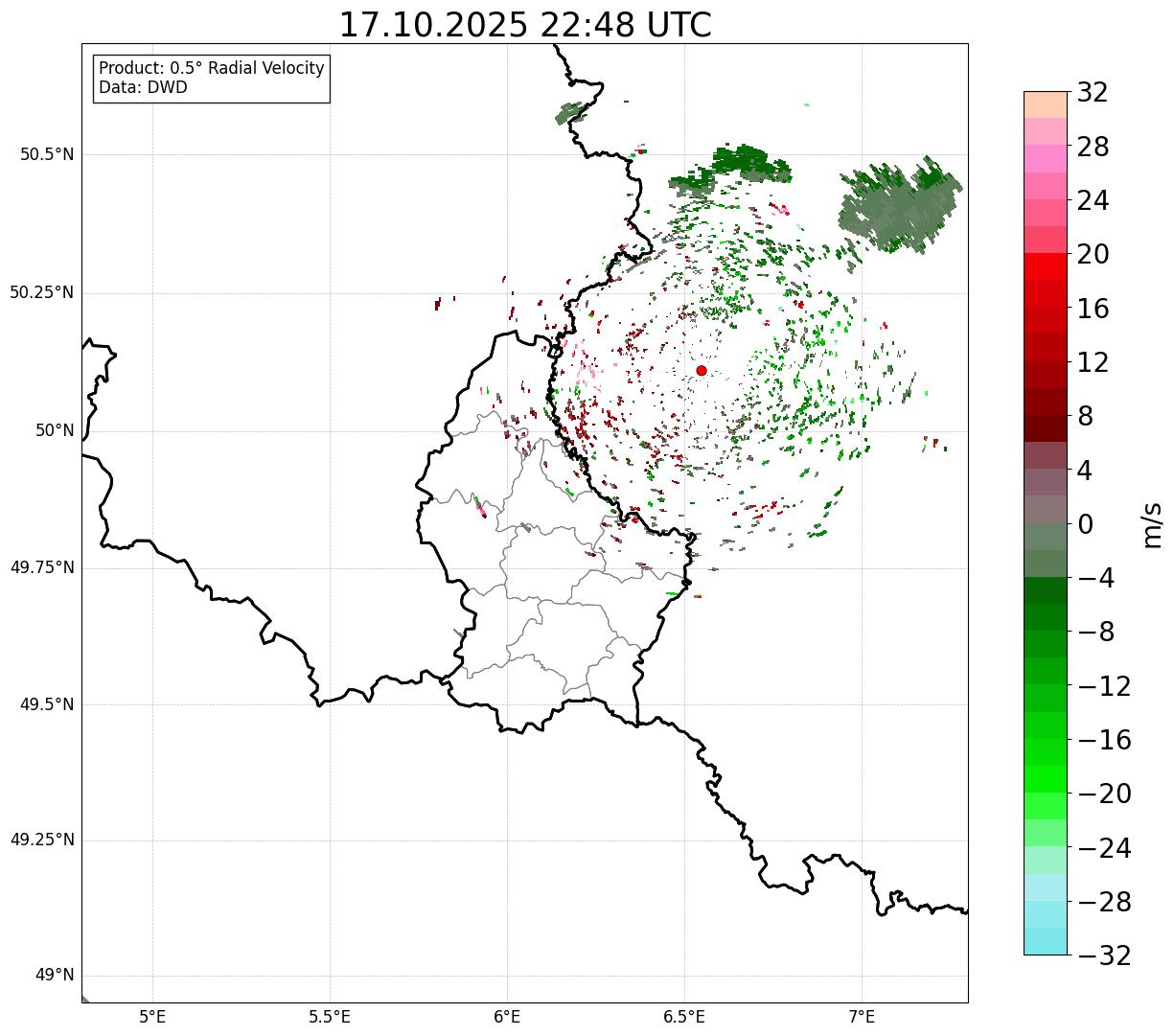Click colorbar tick label 20
Viewport: 1174px width, 1036px height.
pyautogui.click(x=1093, y=254)
